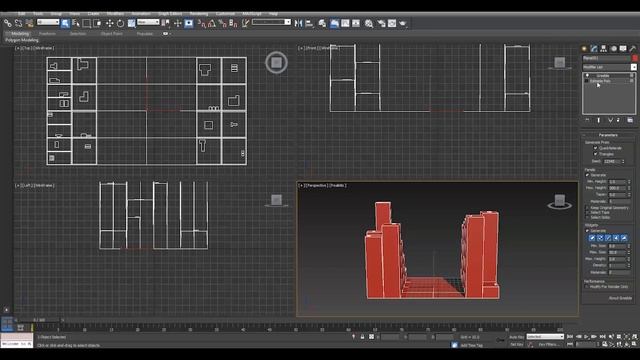Screen dimensions: 640x360
Task: Open the reference coordinate system dropdown
Action: (148, 22)
